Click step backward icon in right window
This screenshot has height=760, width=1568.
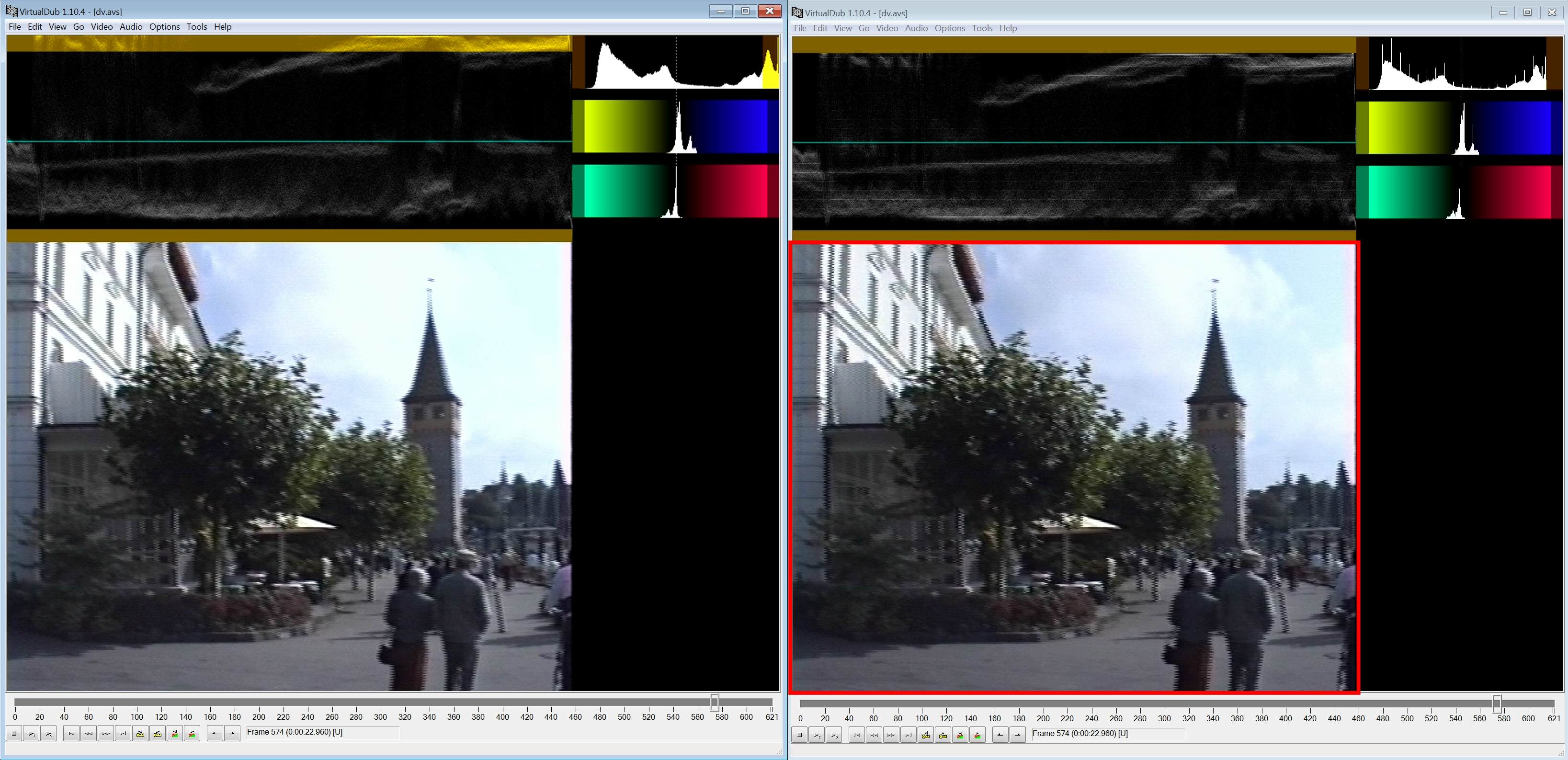click(x=874, y=735)
